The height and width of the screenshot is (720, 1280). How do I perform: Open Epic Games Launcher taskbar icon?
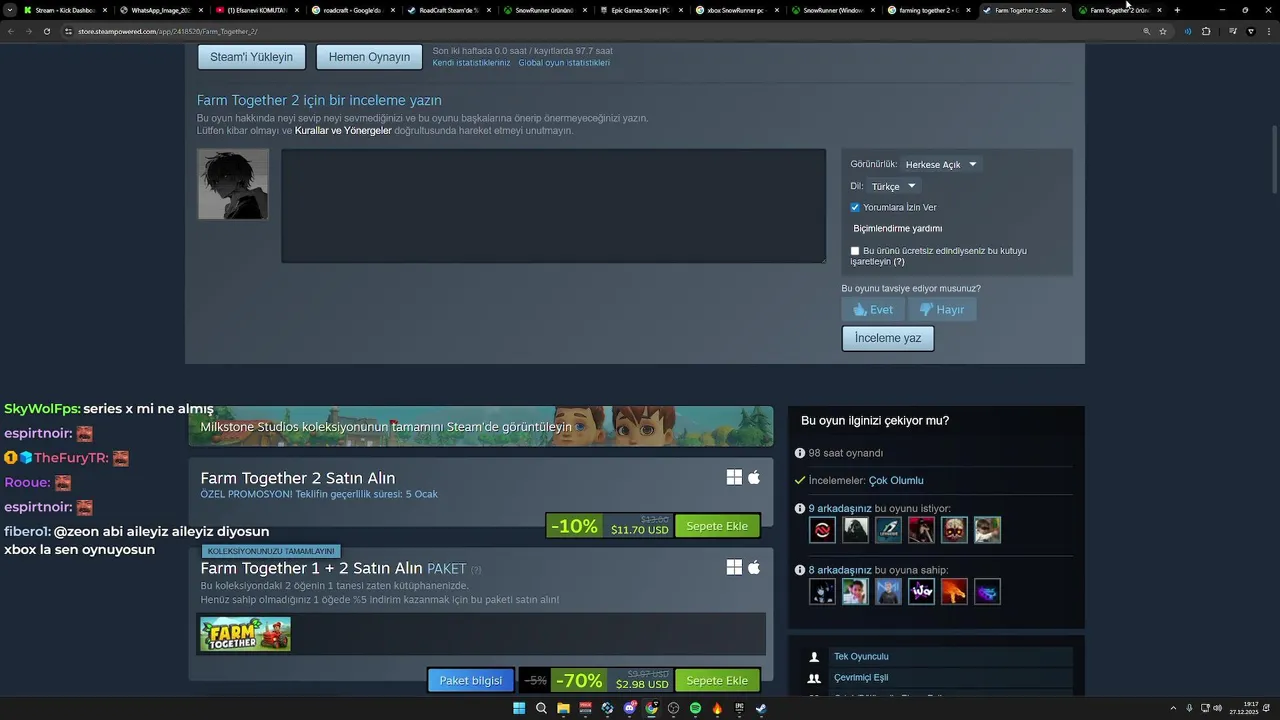[x=739, y=708]
